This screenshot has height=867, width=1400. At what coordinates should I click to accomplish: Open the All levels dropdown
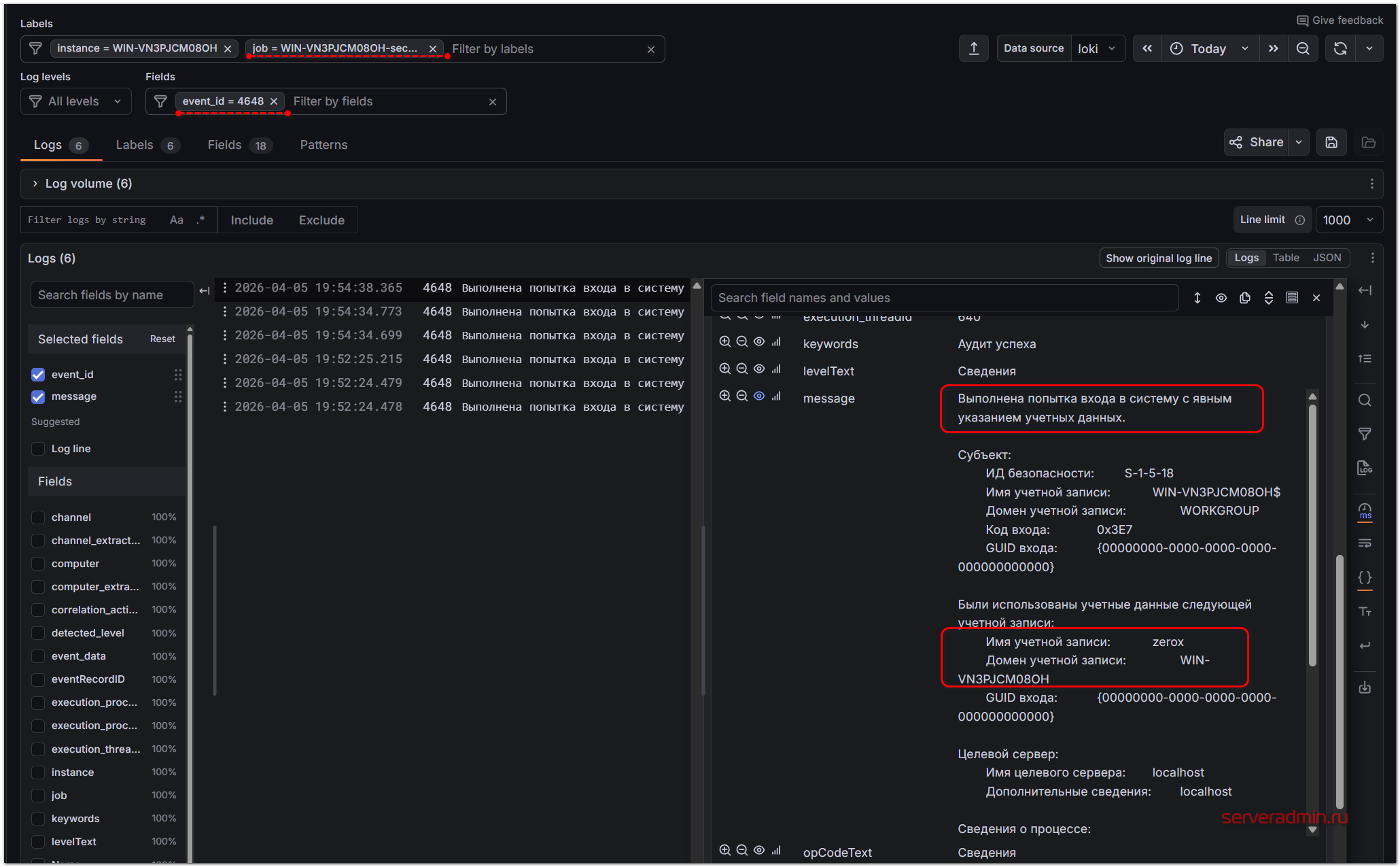[x=76, y=101]
